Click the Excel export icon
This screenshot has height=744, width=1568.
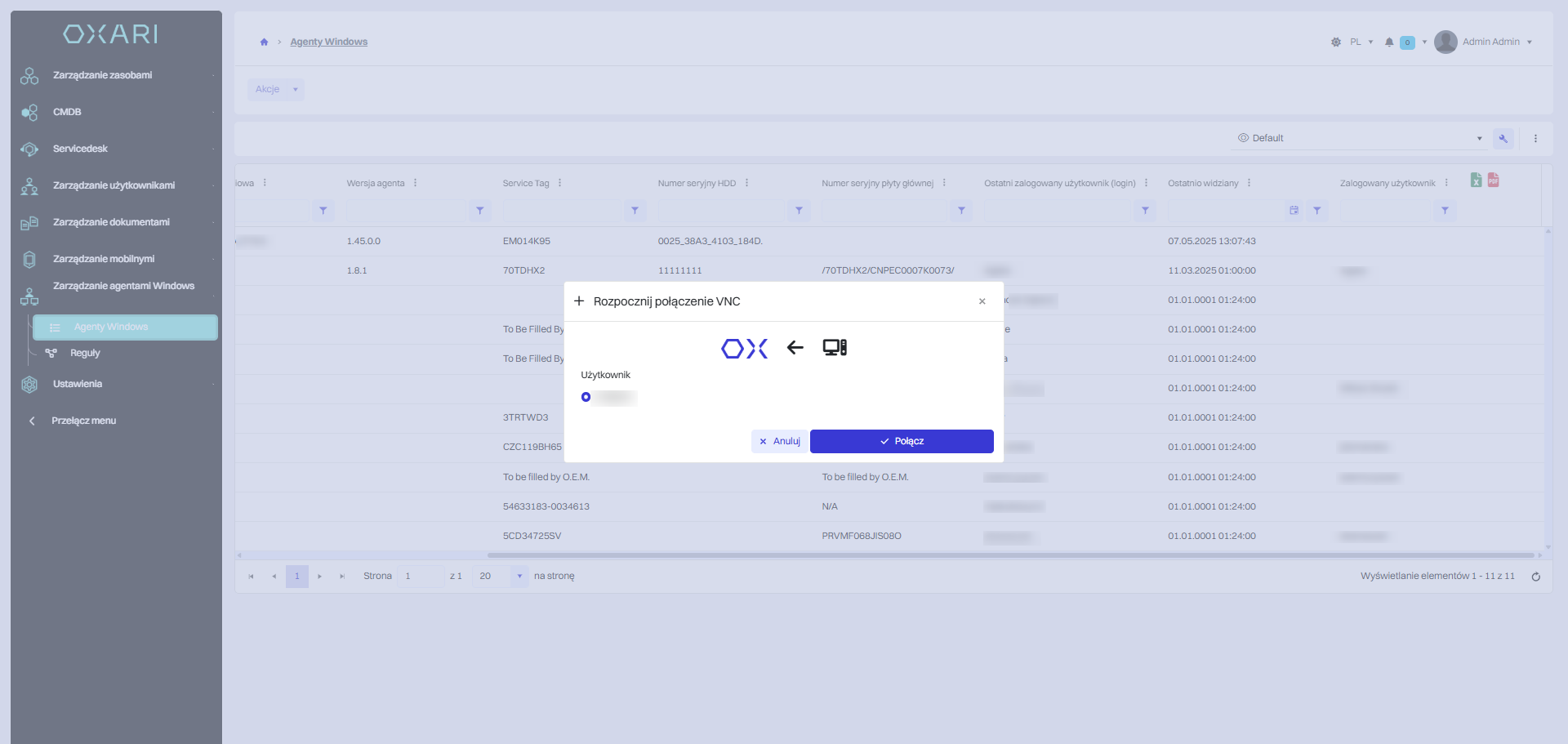(x=1476, y=180)
